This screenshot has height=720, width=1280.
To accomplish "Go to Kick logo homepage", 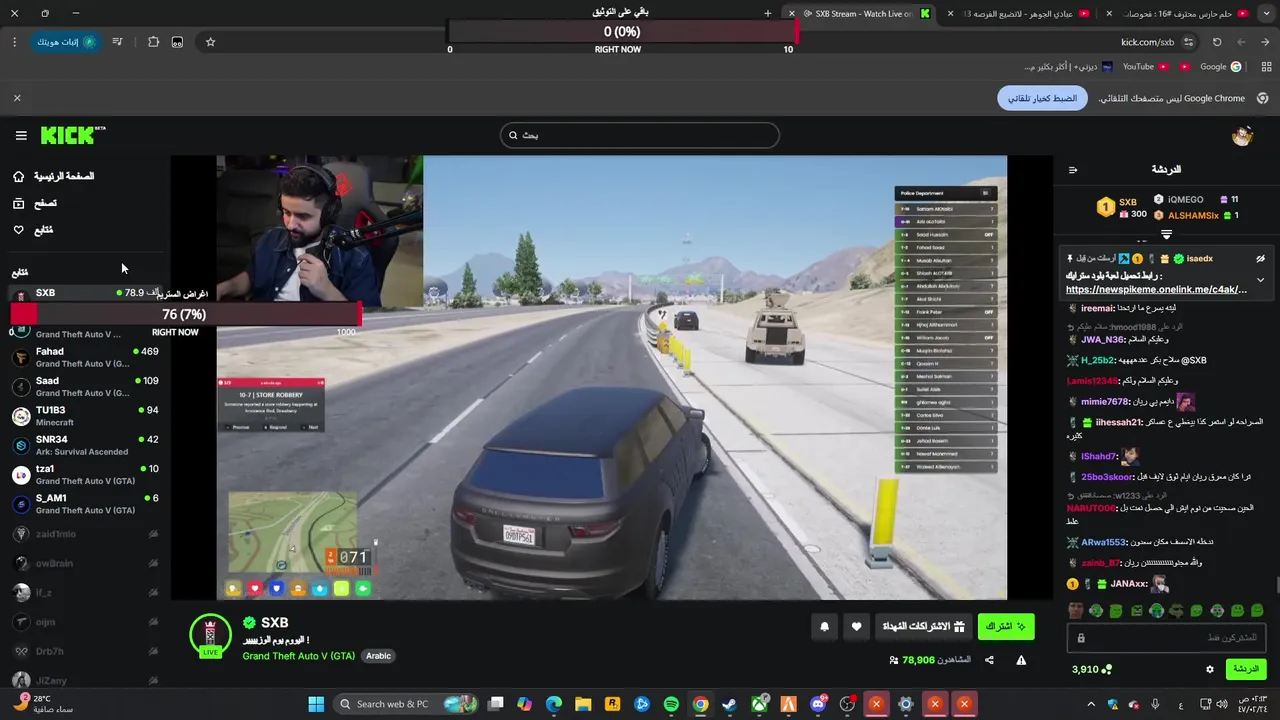I will [72, 135].
